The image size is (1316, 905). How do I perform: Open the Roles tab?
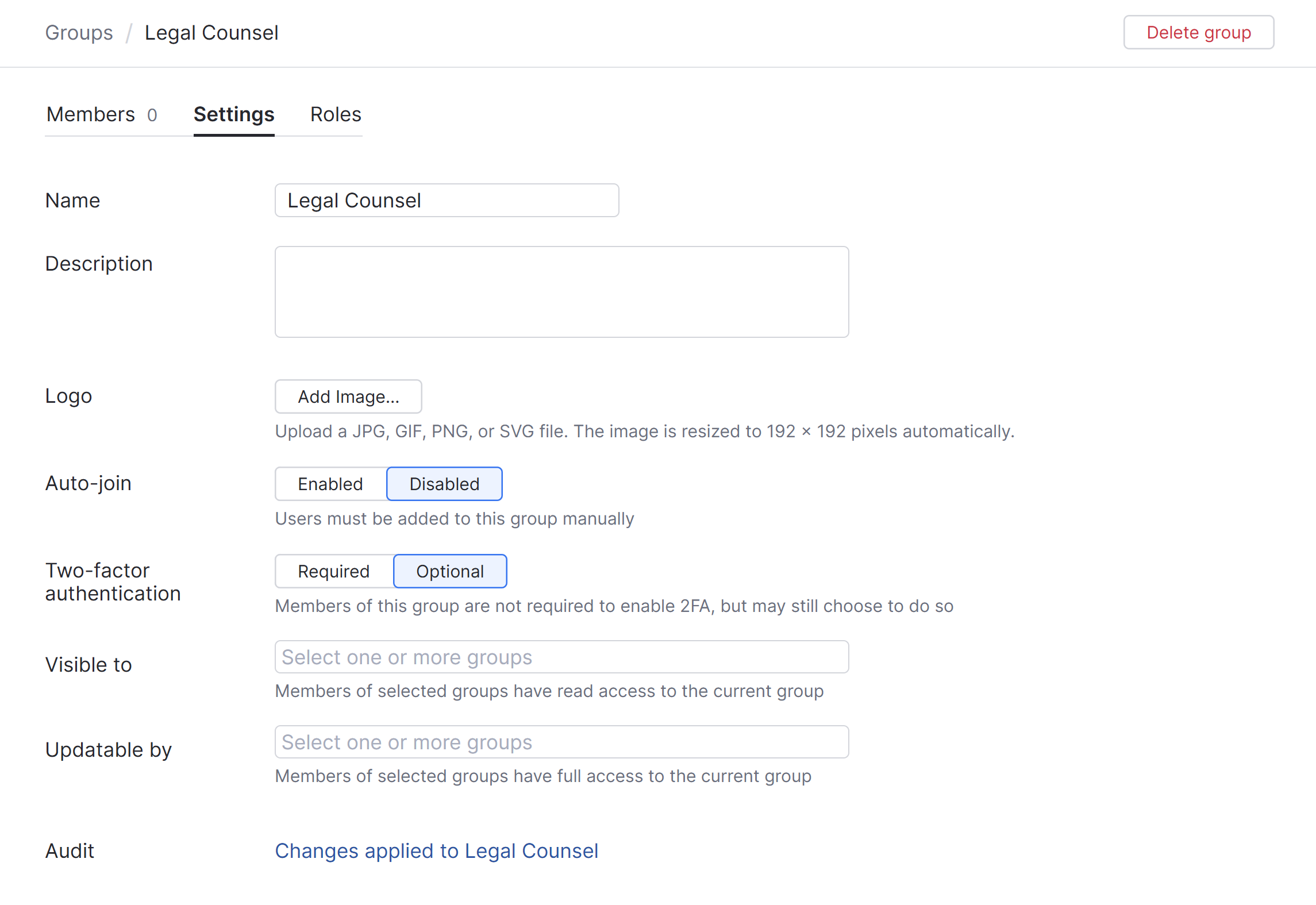[x=336, y=114]
